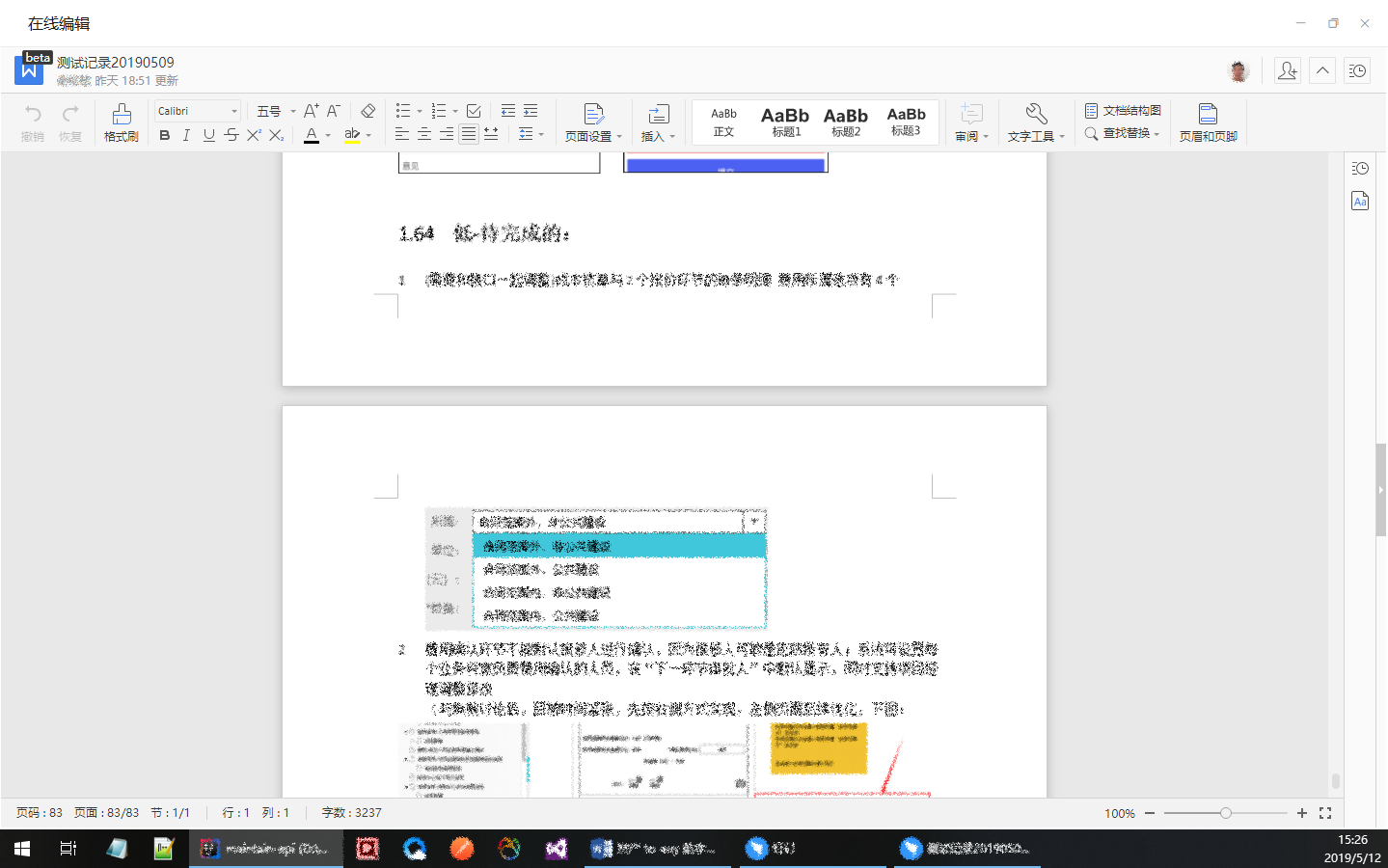Screen dimensions: 1388x868
Task: Apply the 标题2 heading style
Action: point(846,122)
